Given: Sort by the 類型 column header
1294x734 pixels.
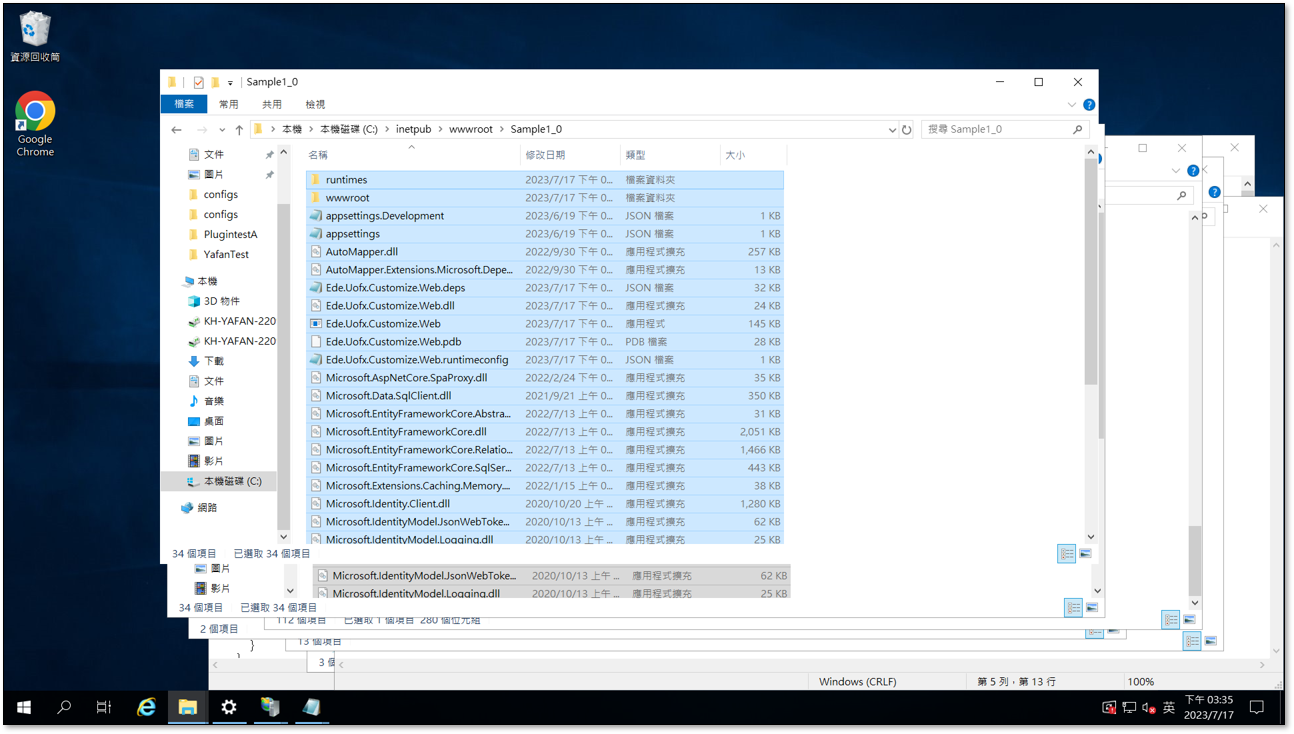Looking at the screenshot, I should 670,155.
